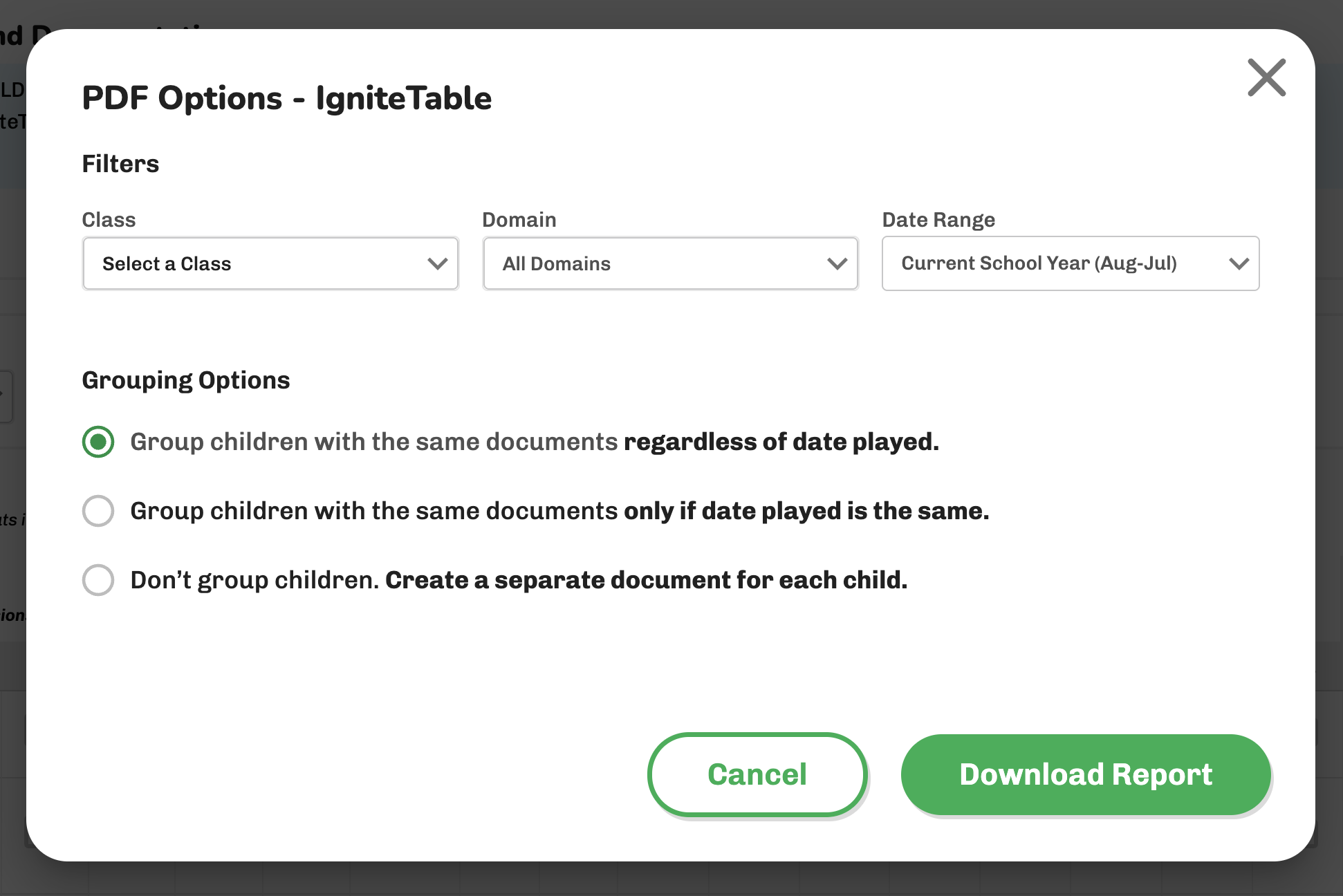Screen dimensions: 1343x896
Task: Expand the All Domains dropdown
Action: click(x=670, y=263)
